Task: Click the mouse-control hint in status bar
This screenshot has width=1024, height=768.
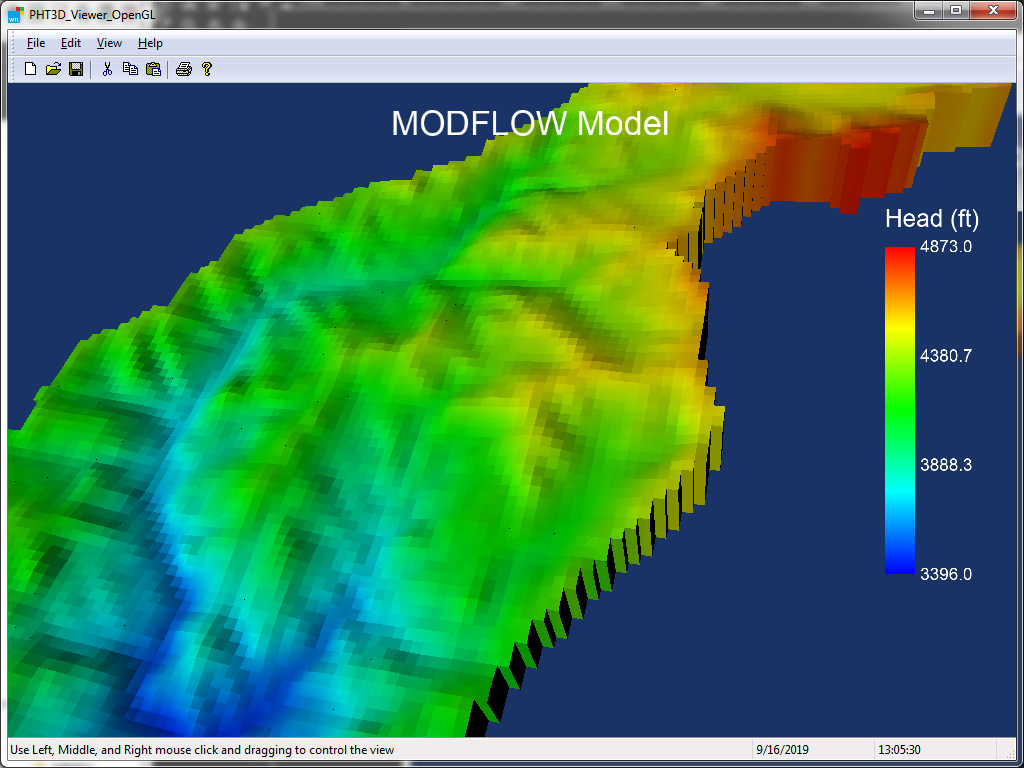Action: [x=202, y=750]
